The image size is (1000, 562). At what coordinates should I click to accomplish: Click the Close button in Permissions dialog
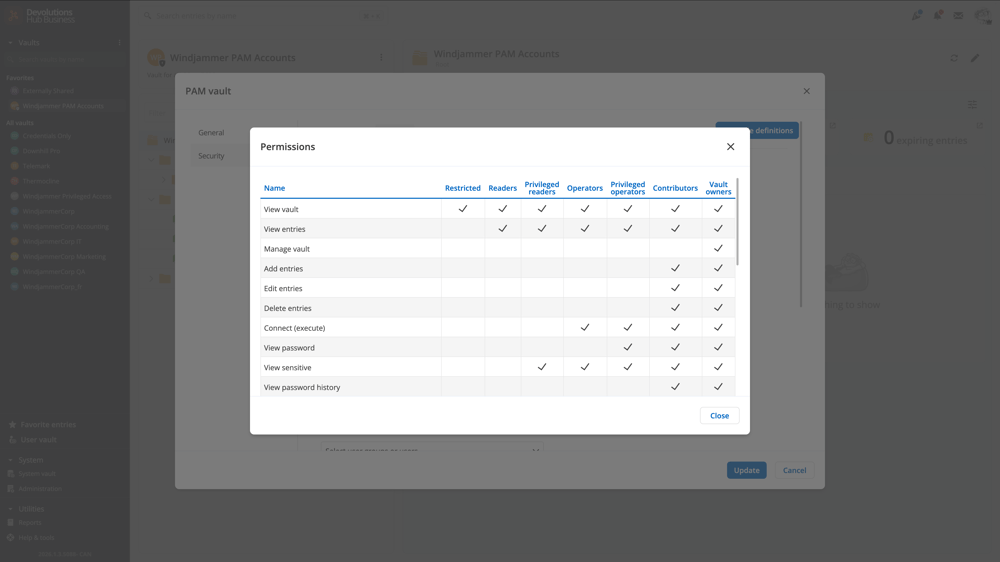[x=719, y=415]
